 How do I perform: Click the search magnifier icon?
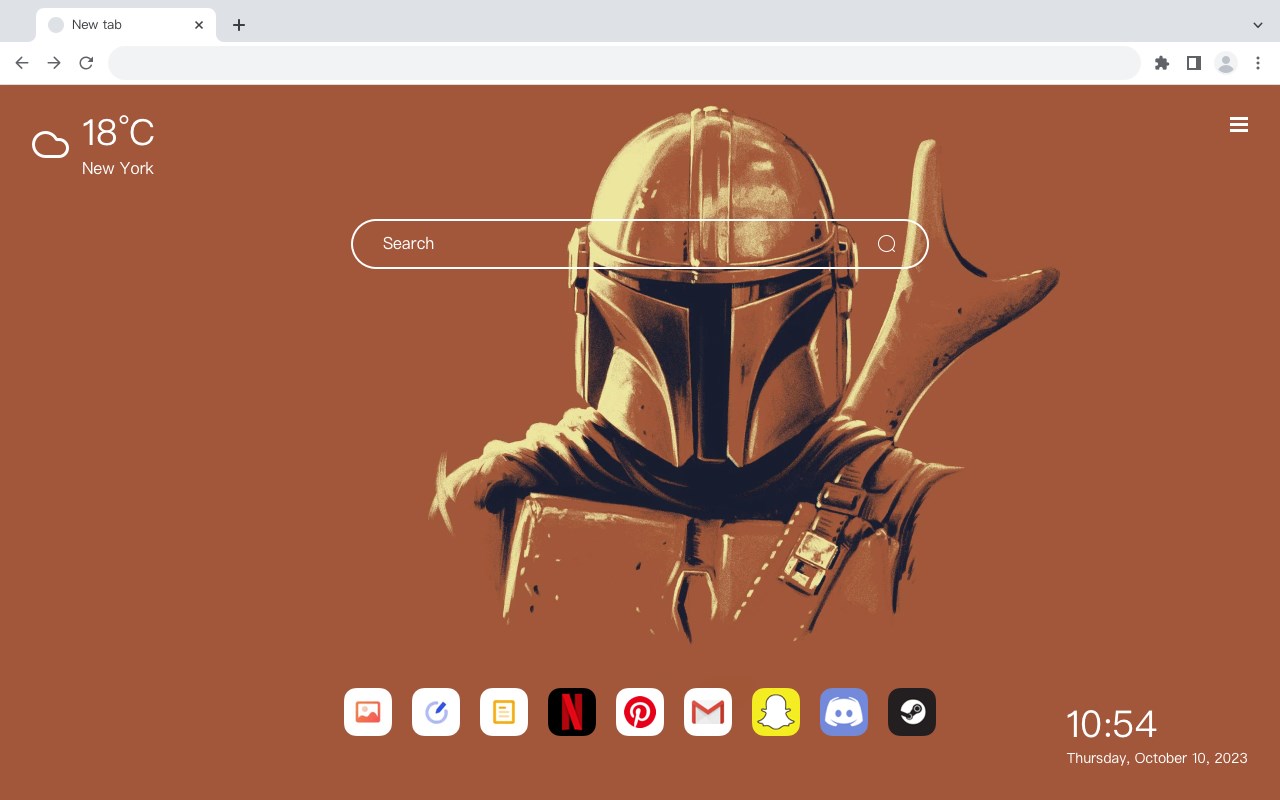[x=887, y=244]
